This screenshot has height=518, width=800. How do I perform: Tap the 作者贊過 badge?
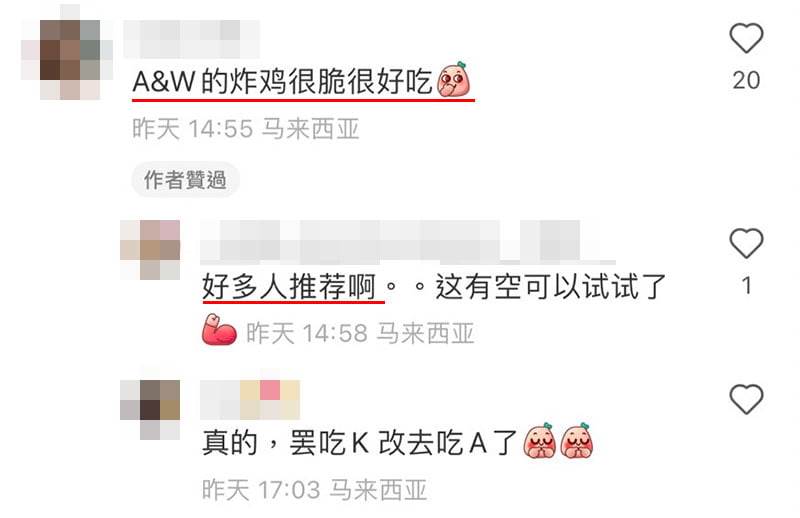[185, 180]
